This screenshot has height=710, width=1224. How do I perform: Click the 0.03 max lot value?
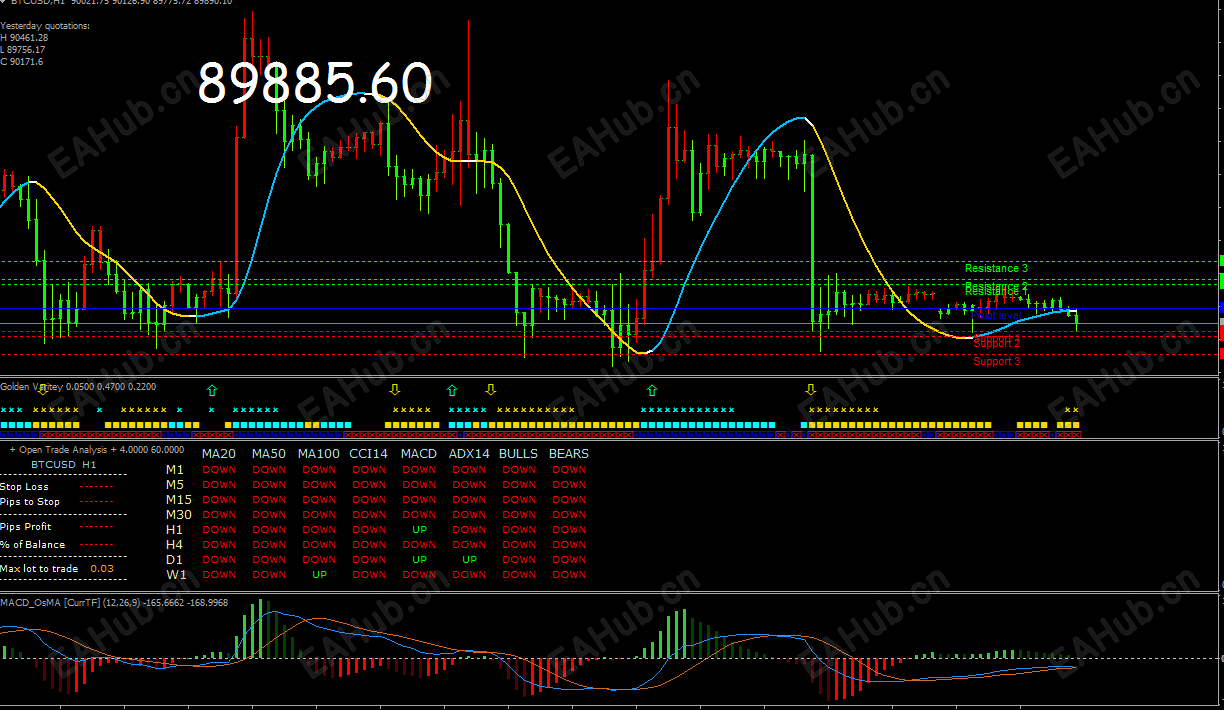[x=102, y=568]
